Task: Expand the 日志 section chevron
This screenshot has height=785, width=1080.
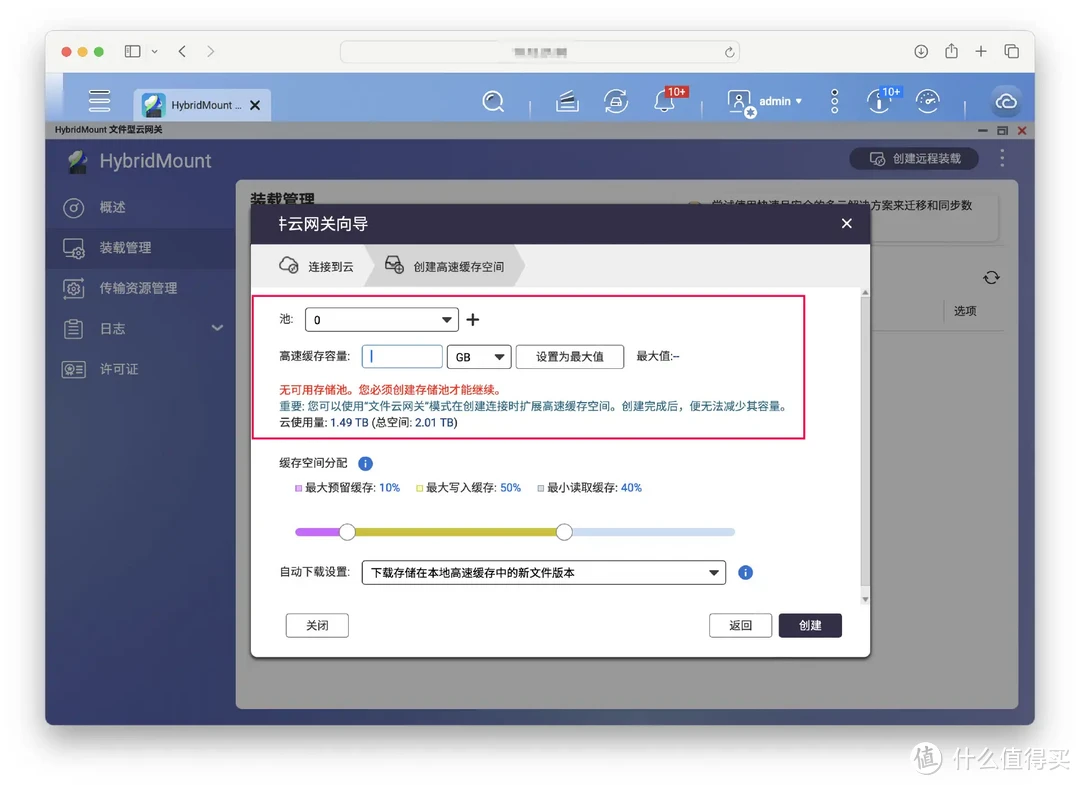Action: pos(216,328)
